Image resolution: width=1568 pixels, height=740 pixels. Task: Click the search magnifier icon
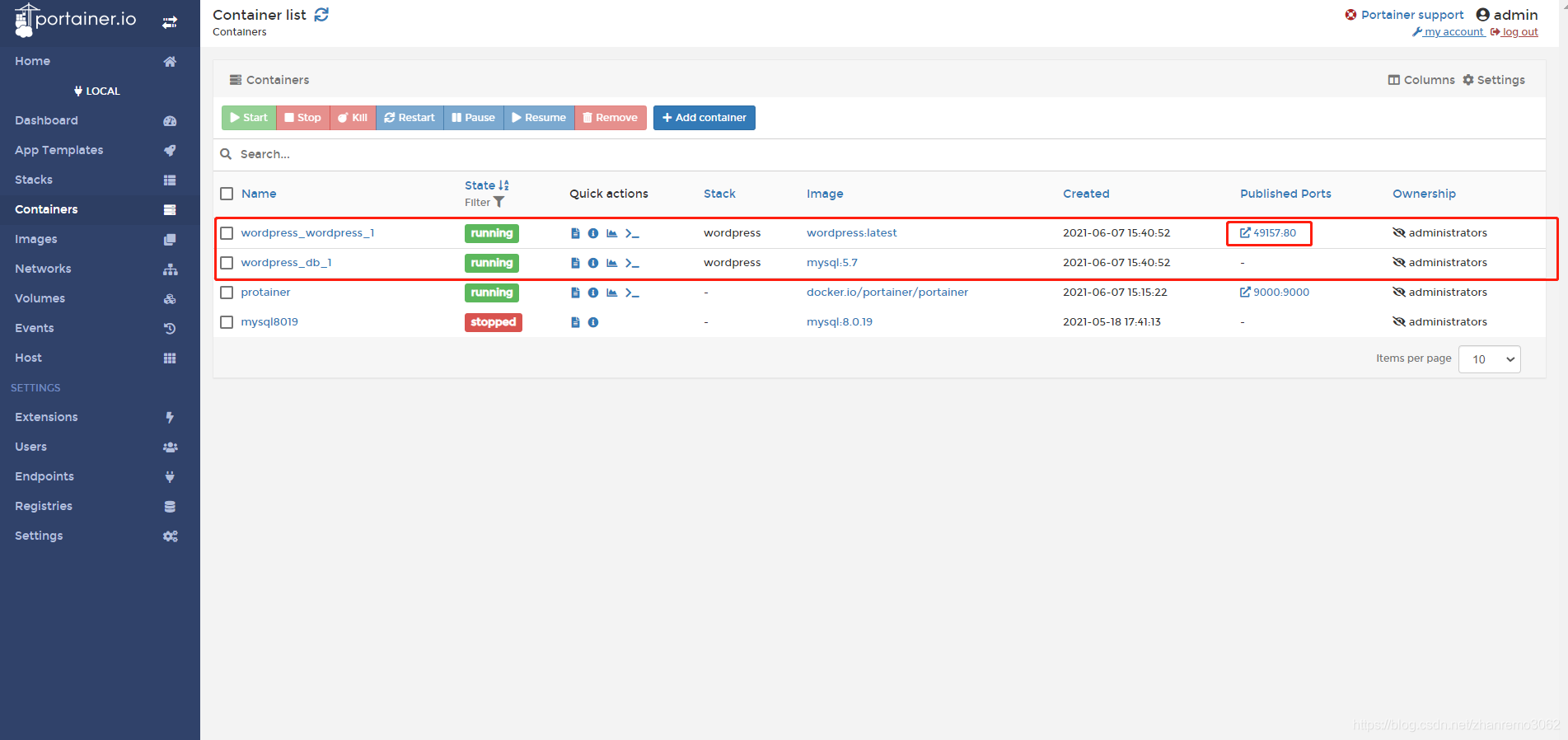(226, 154)
